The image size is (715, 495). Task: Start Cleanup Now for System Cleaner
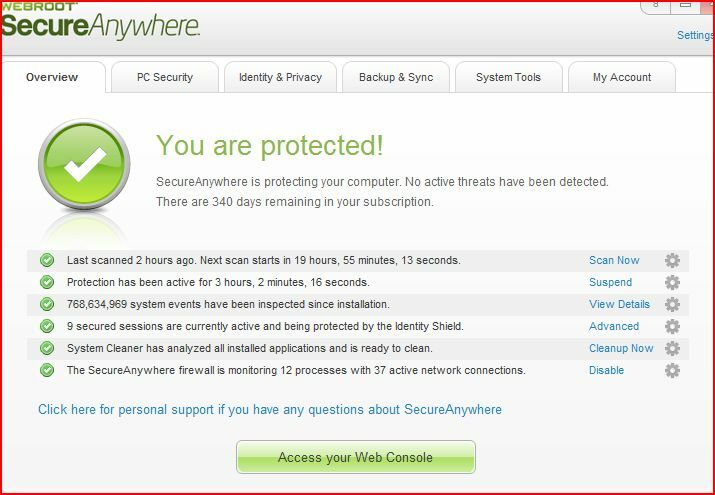click(621, 348)
